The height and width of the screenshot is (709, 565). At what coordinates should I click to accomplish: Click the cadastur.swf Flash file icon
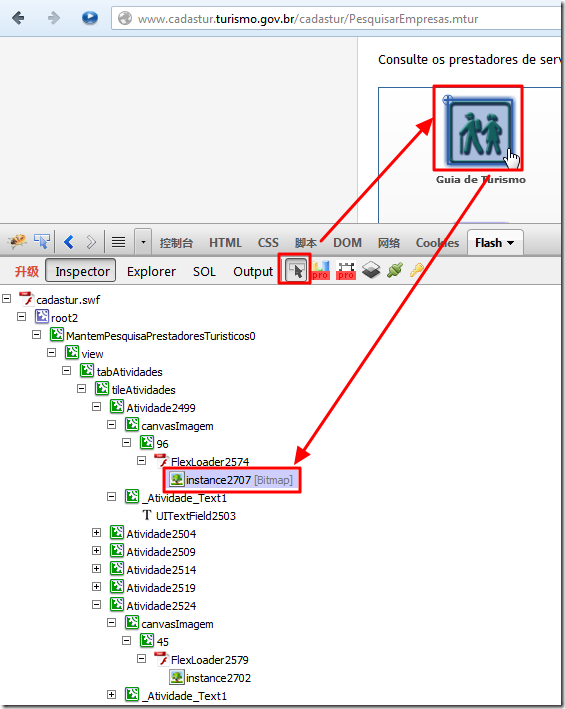(26, 298)
